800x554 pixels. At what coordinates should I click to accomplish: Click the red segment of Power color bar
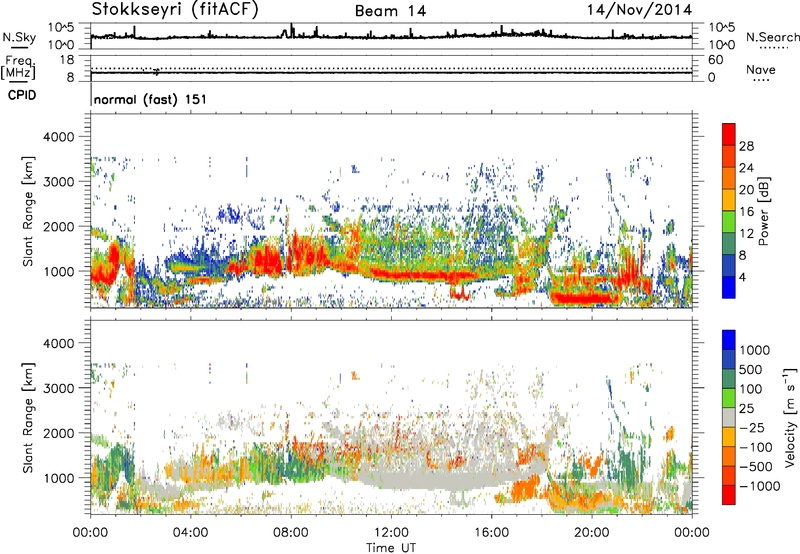(729, 135)
